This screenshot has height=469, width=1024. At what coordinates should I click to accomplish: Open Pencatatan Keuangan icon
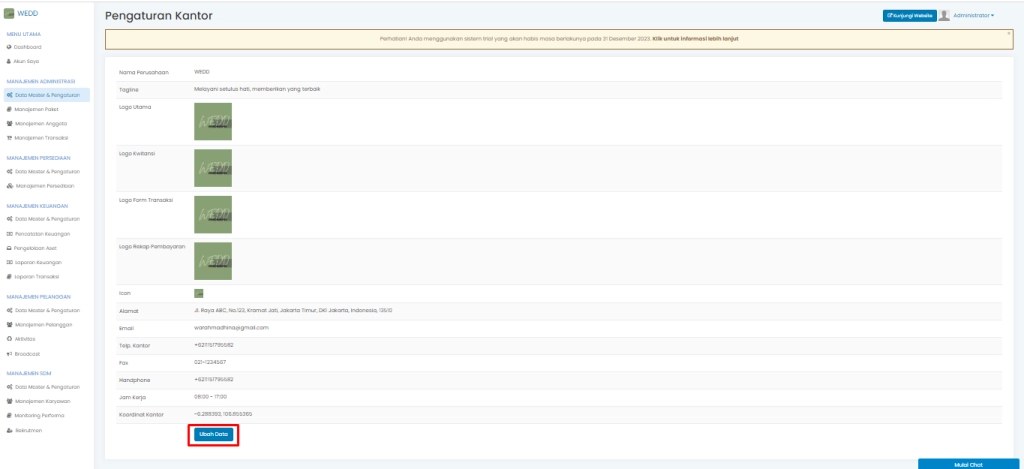pos(9,234)
